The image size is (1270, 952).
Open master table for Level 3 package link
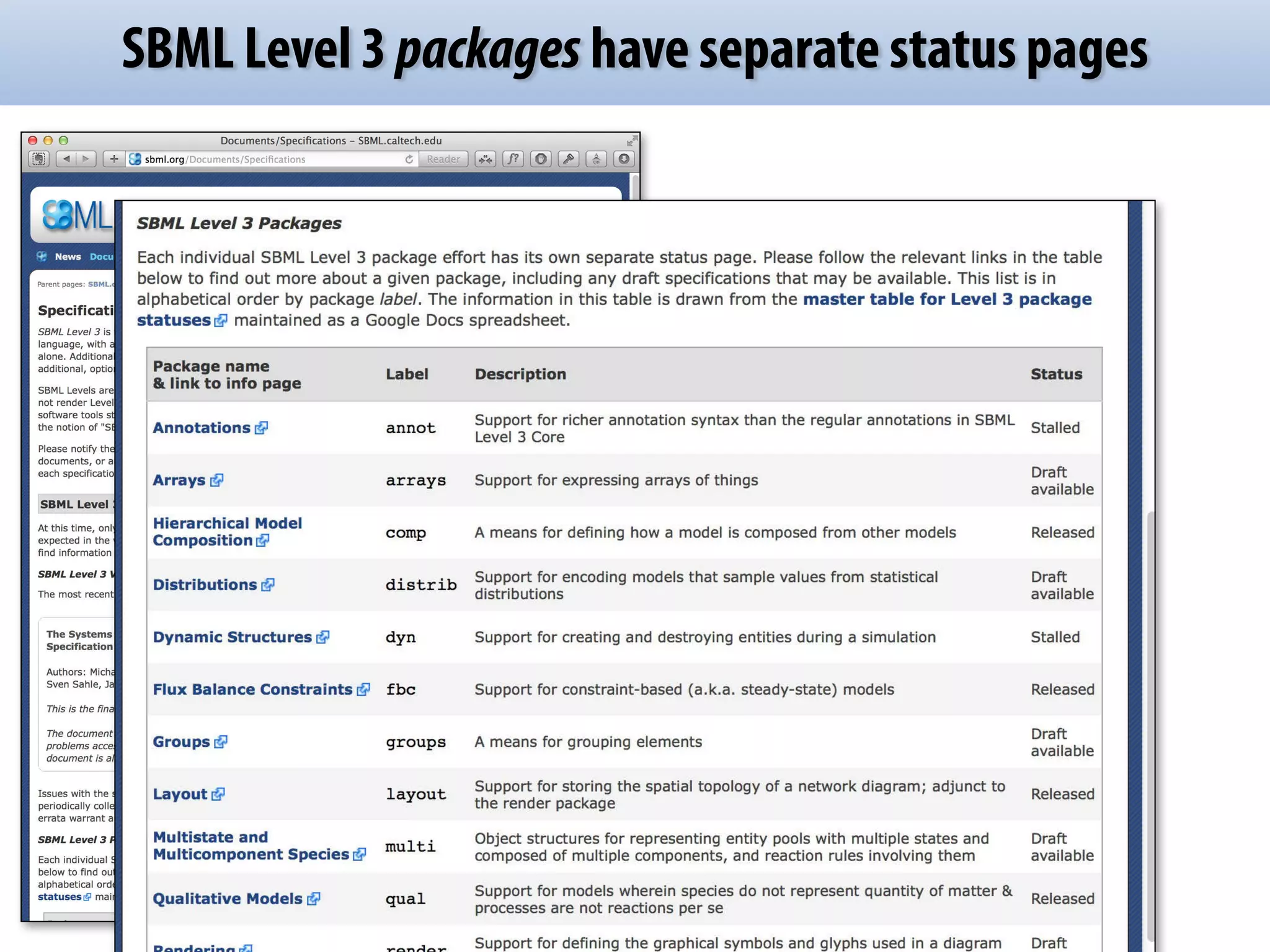pos(947,299)
